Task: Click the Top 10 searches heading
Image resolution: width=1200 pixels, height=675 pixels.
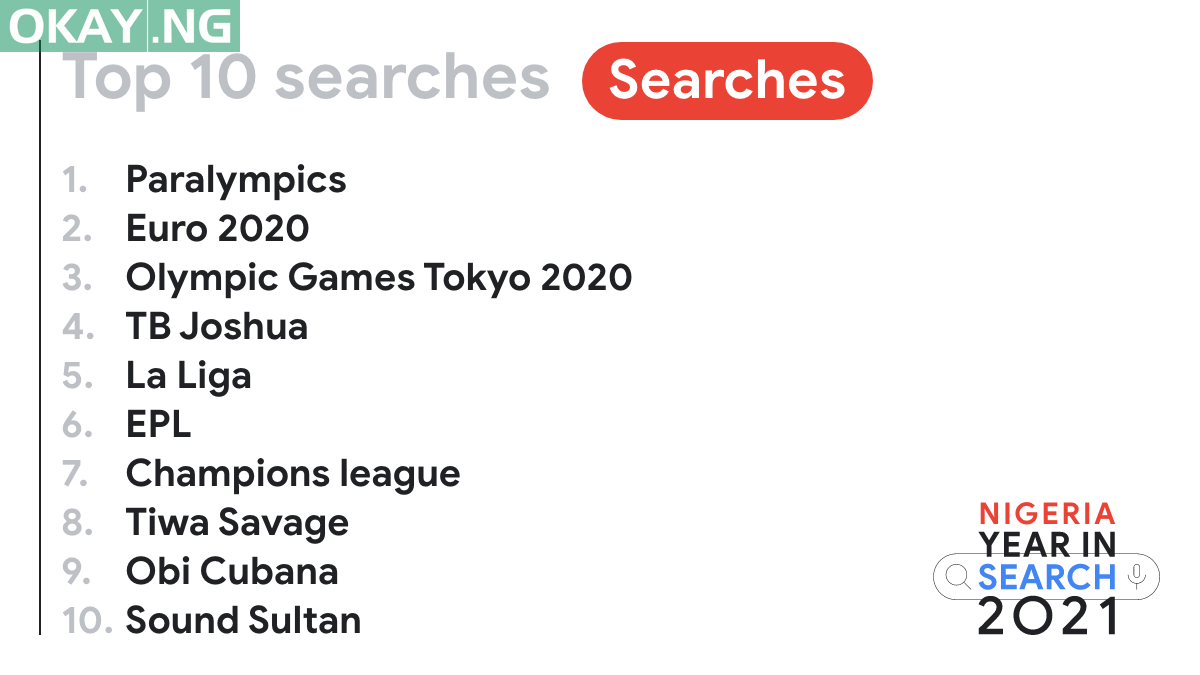Action: 307,79
